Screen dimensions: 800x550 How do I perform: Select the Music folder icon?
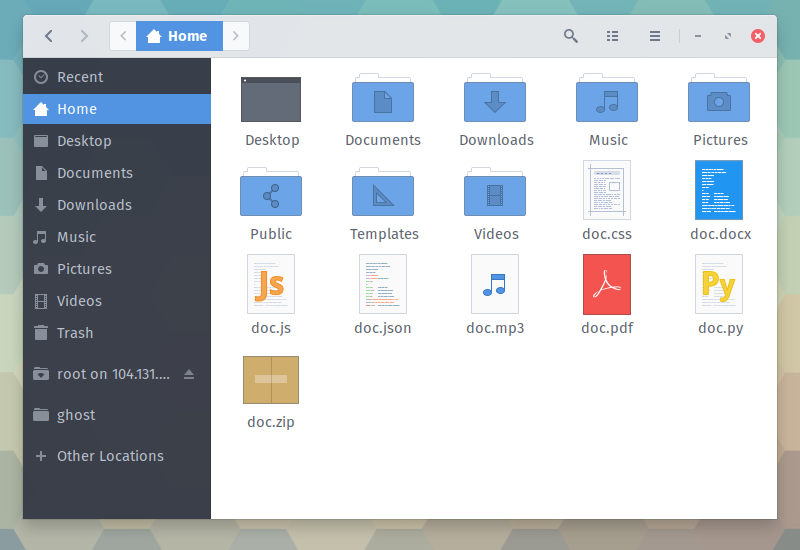607,98
